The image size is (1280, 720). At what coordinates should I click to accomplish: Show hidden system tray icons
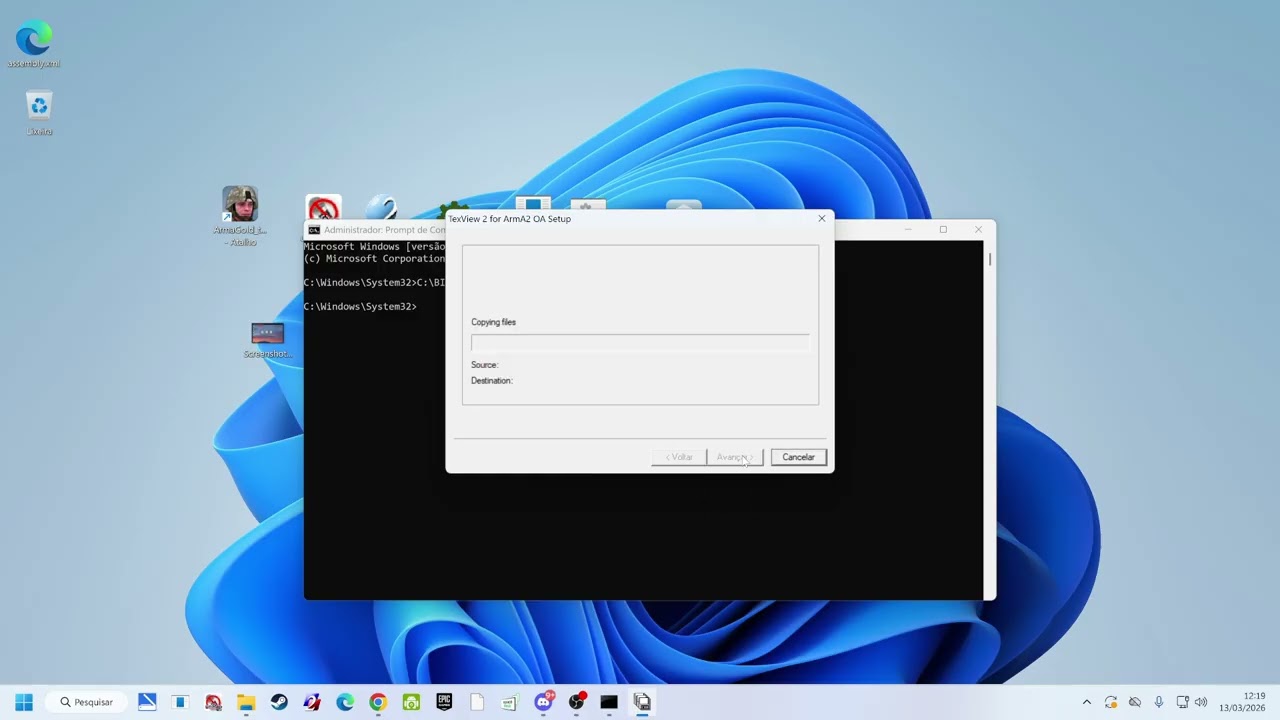[1087, 702]
